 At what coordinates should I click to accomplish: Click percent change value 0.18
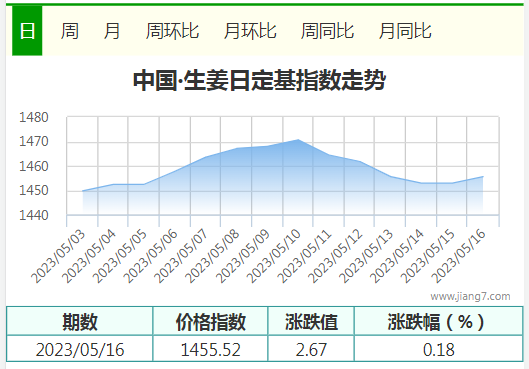pos(439,349)
